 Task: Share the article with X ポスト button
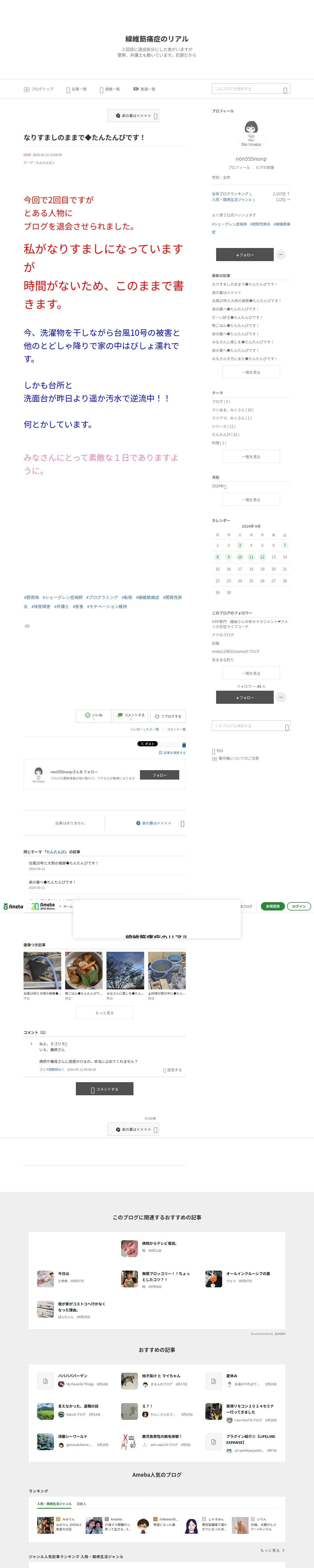[x=148, y=744]
